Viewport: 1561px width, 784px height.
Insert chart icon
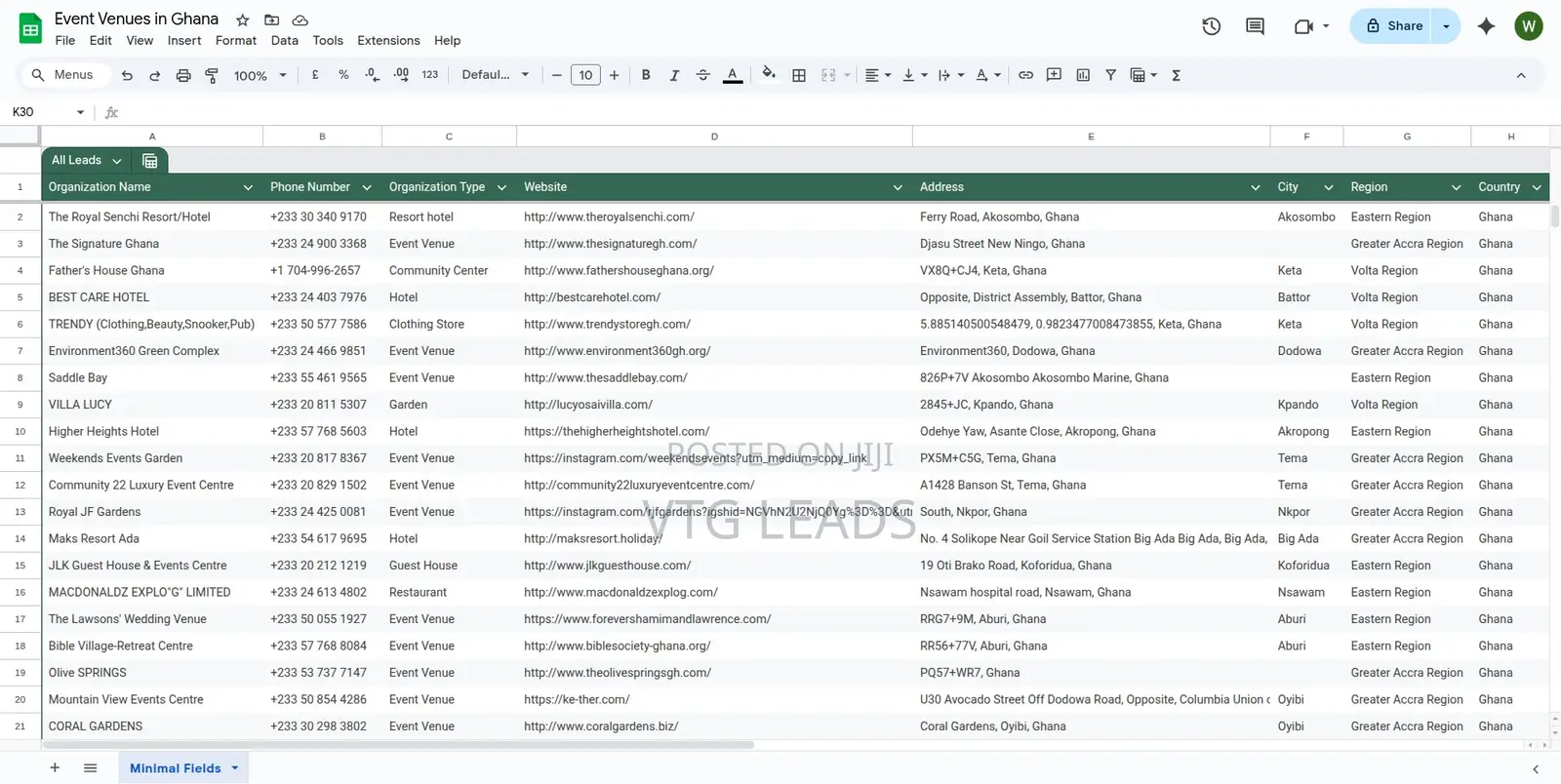[x=1083, y=75]
